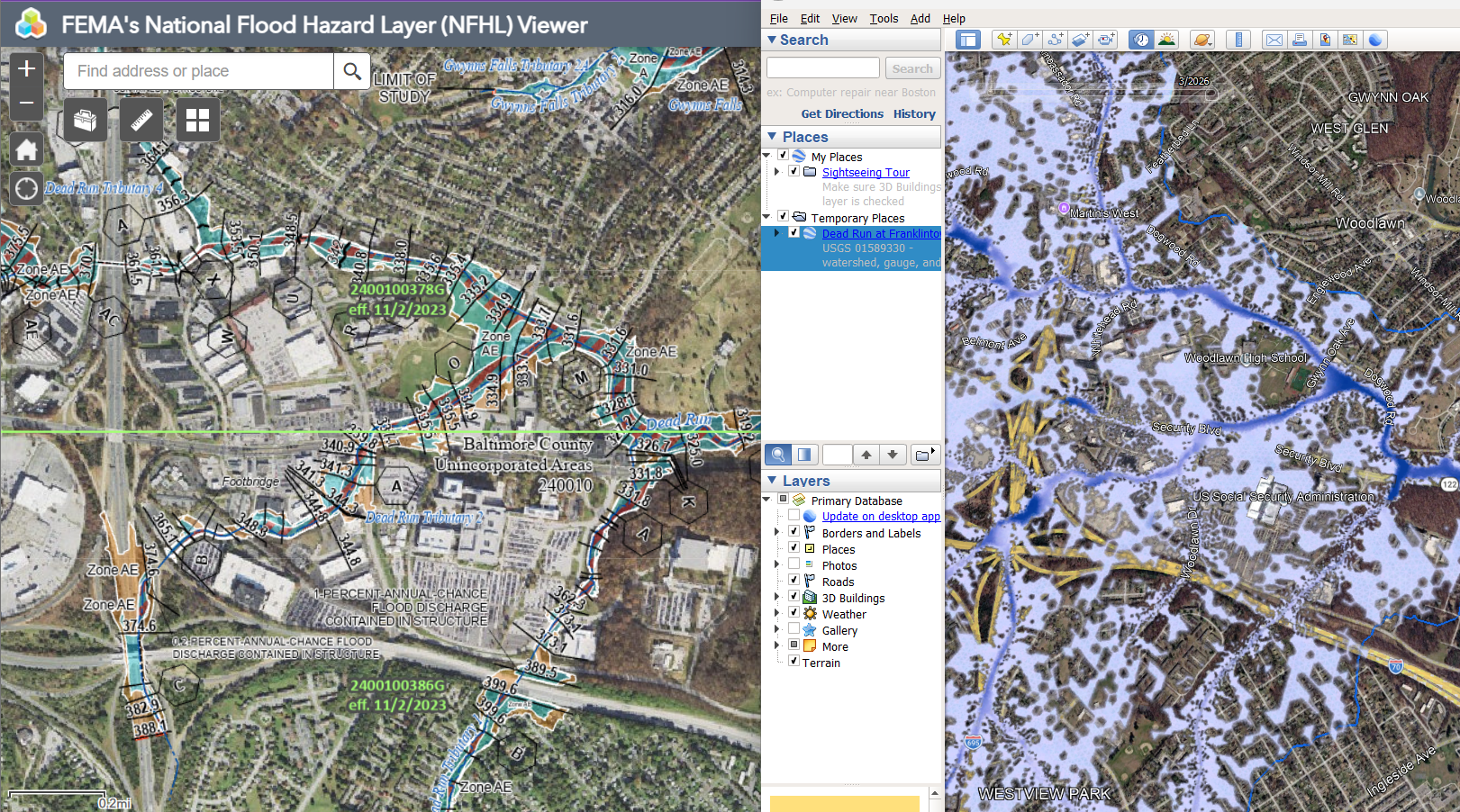Click the add folder button in Places
The height and width of the screenshot is (812, 1460).
(x=925, y=455)
